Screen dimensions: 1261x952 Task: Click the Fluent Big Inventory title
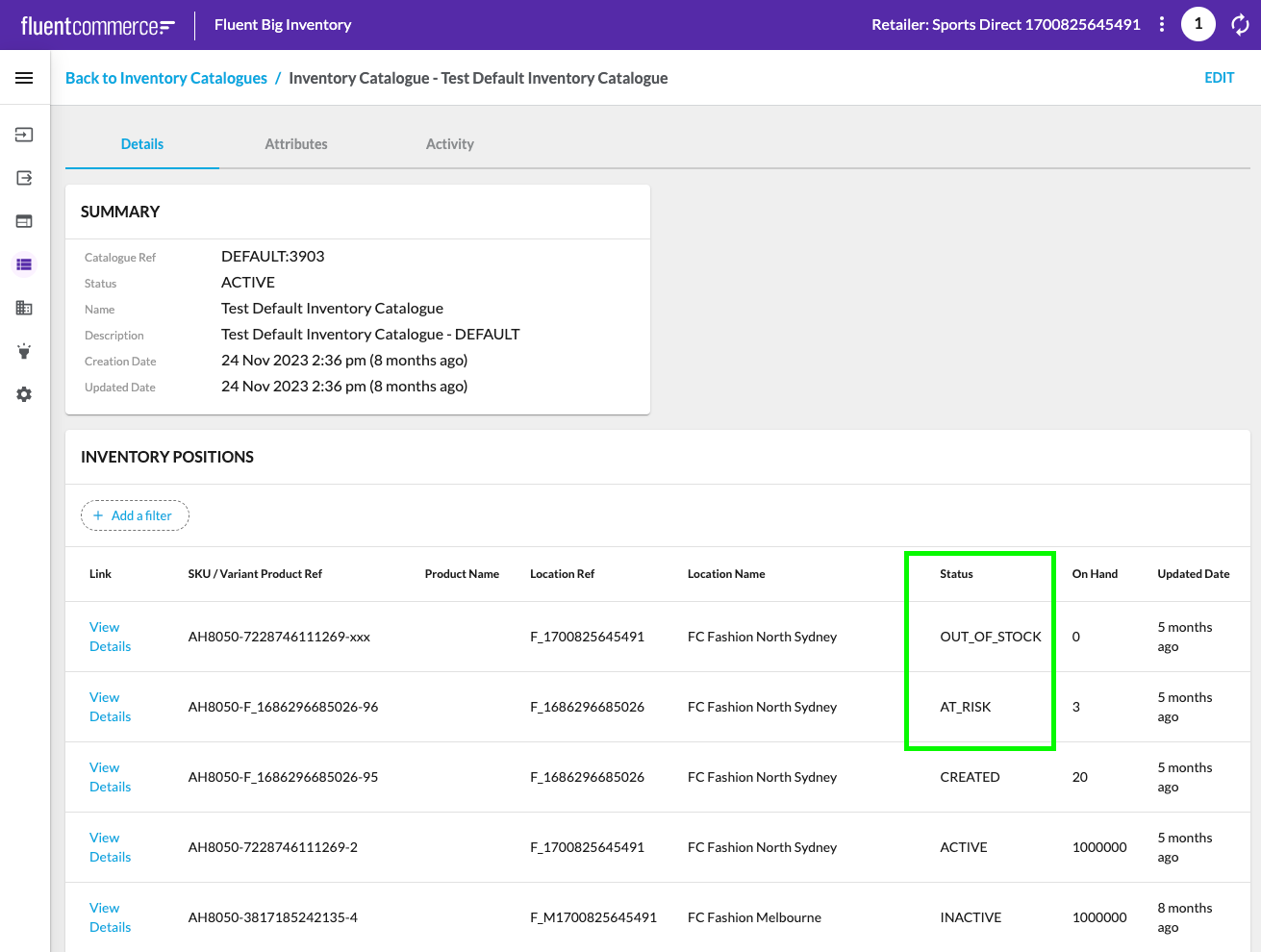[282, 24]
